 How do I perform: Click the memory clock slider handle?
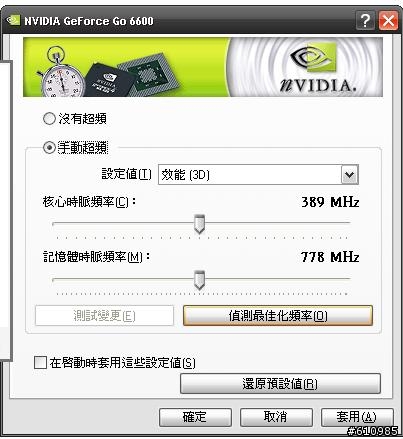[x=199, y=280]
